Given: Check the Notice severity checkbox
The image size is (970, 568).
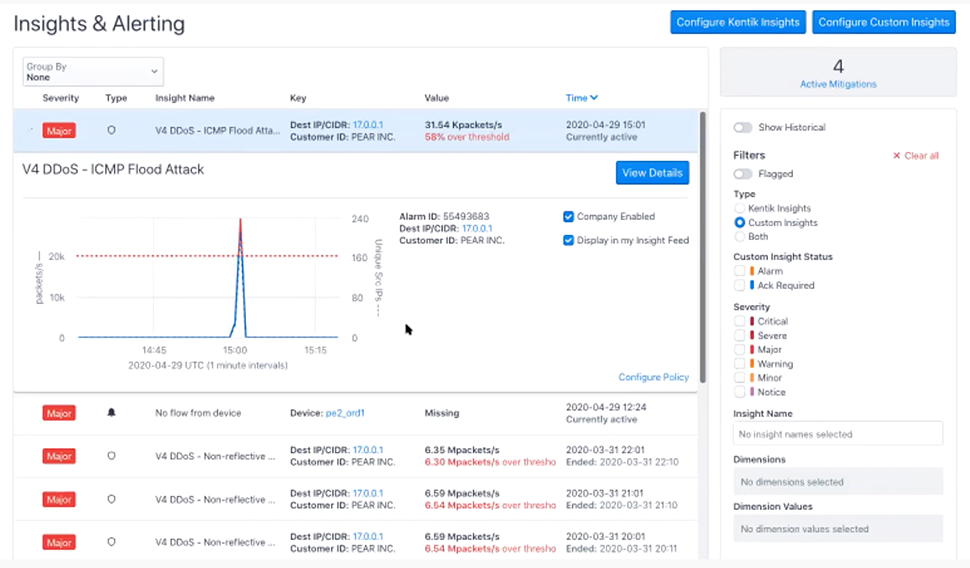Looking at the screenshot, I should pyautogui.click(x=739, y=392).
